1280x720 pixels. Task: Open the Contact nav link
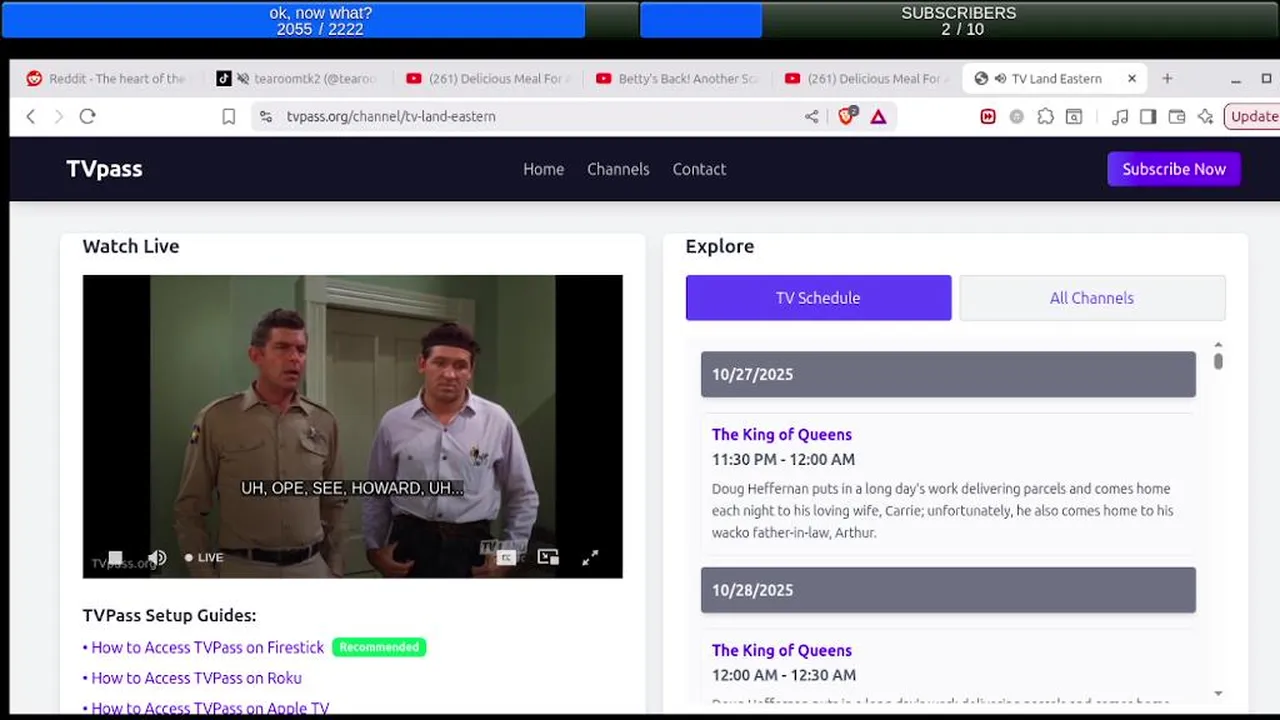[699, 169]
